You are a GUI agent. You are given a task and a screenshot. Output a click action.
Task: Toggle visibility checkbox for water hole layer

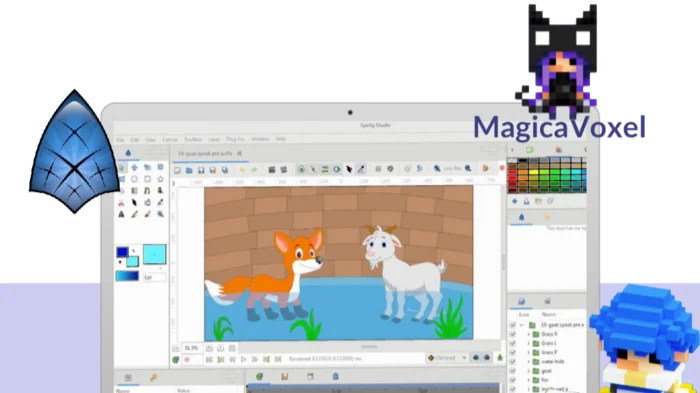coord(512,362)
